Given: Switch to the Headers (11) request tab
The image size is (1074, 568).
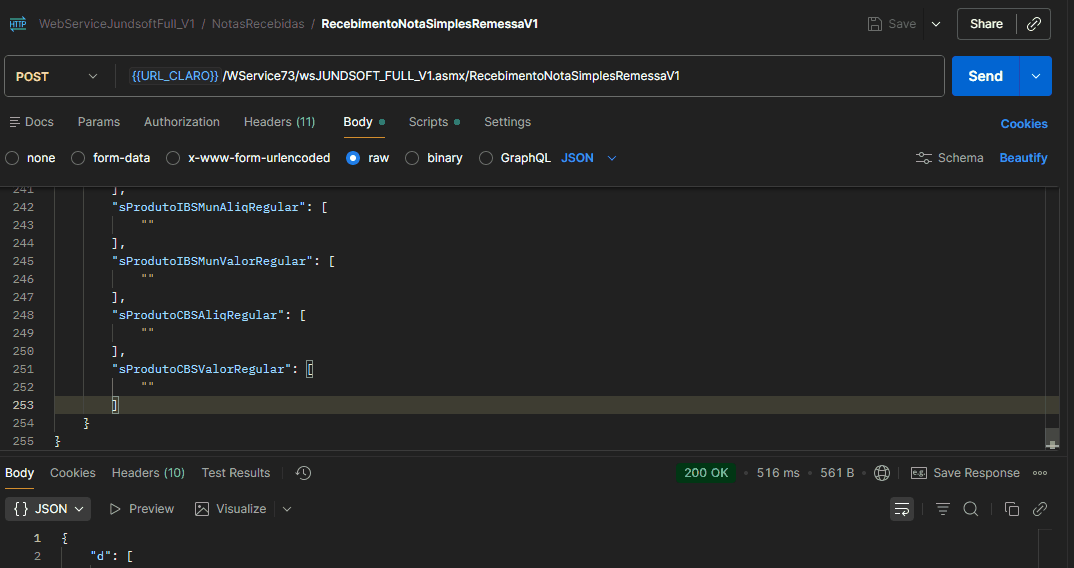Looking at the screenshot, I should pos(279,122).
